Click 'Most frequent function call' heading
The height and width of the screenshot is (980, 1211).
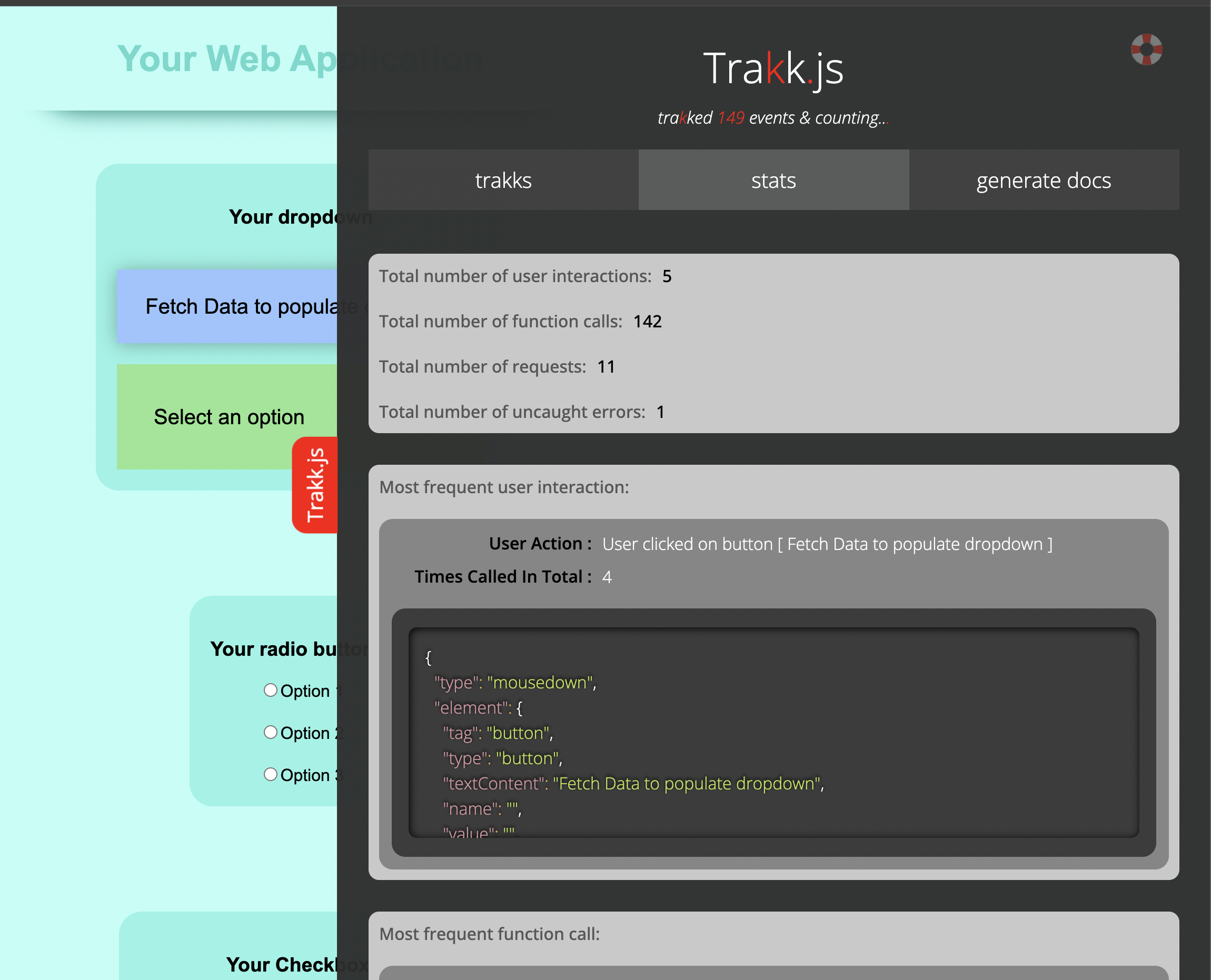point(489,934)
